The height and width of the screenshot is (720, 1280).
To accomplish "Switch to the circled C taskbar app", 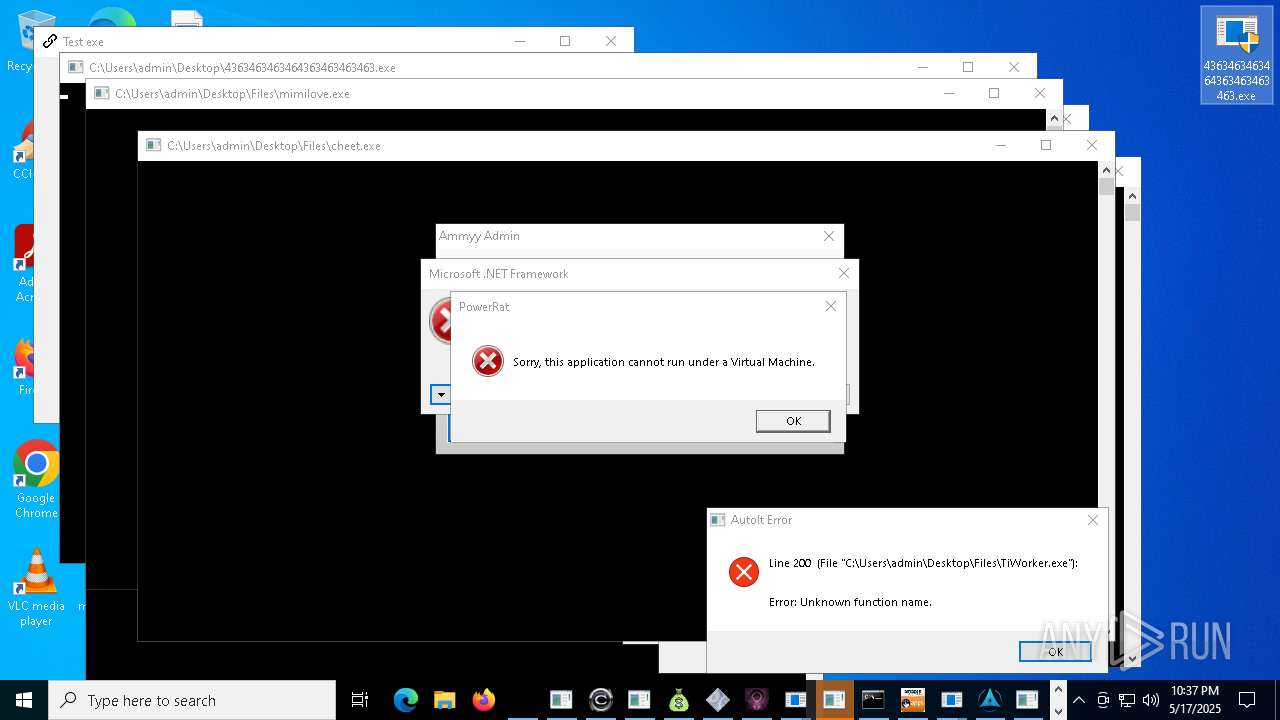I will click(x=601, y=700).
